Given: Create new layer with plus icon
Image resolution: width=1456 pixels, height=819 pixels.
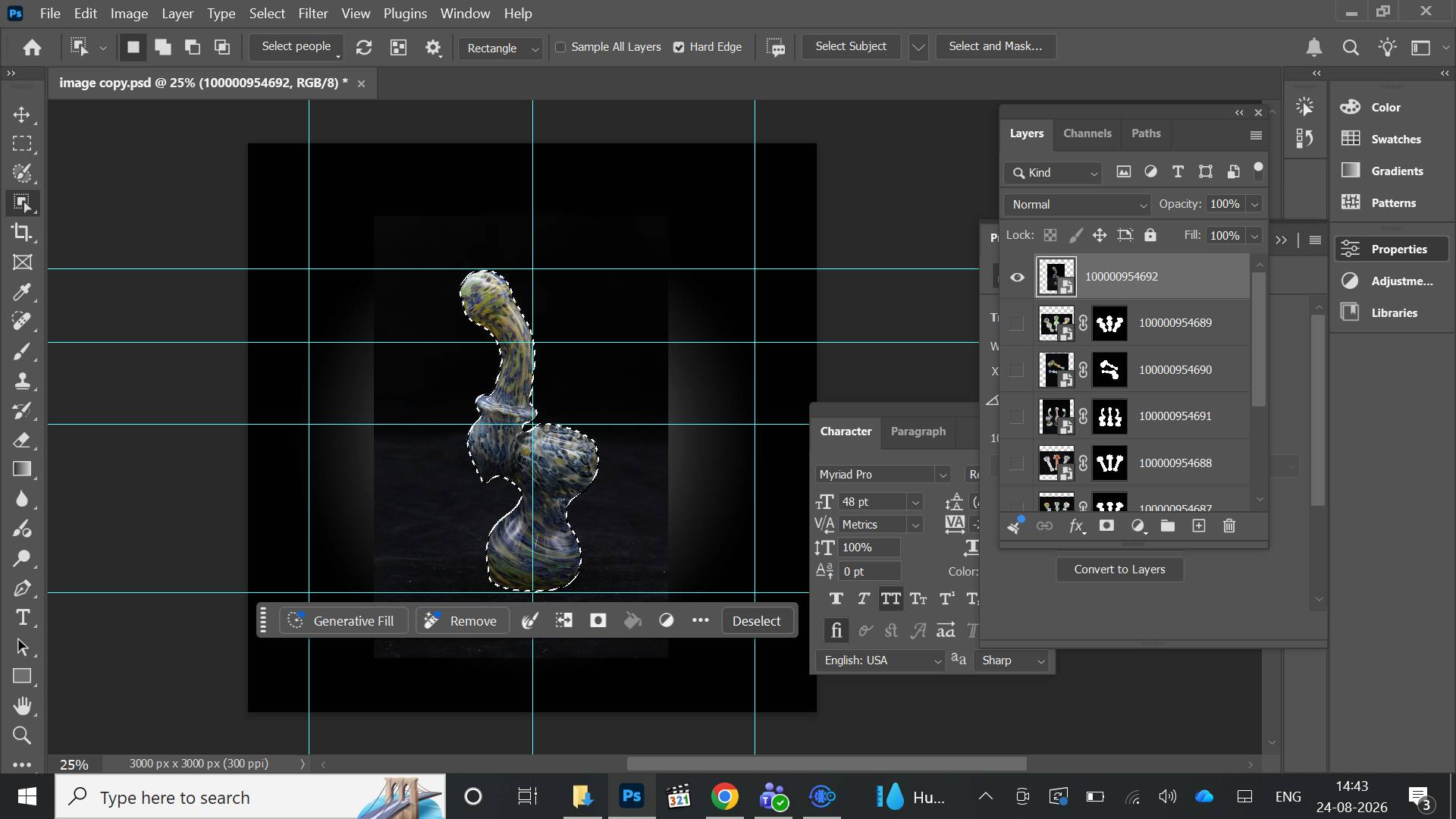Looking at the screenshot, I should pos(1199,526).
